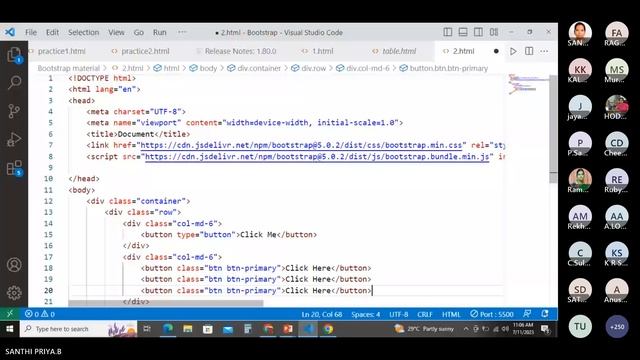Viewport: 640px width, 360px height.
Task: Click Bootstrap material breadcrumb
Action: click(x=69, y=68)
